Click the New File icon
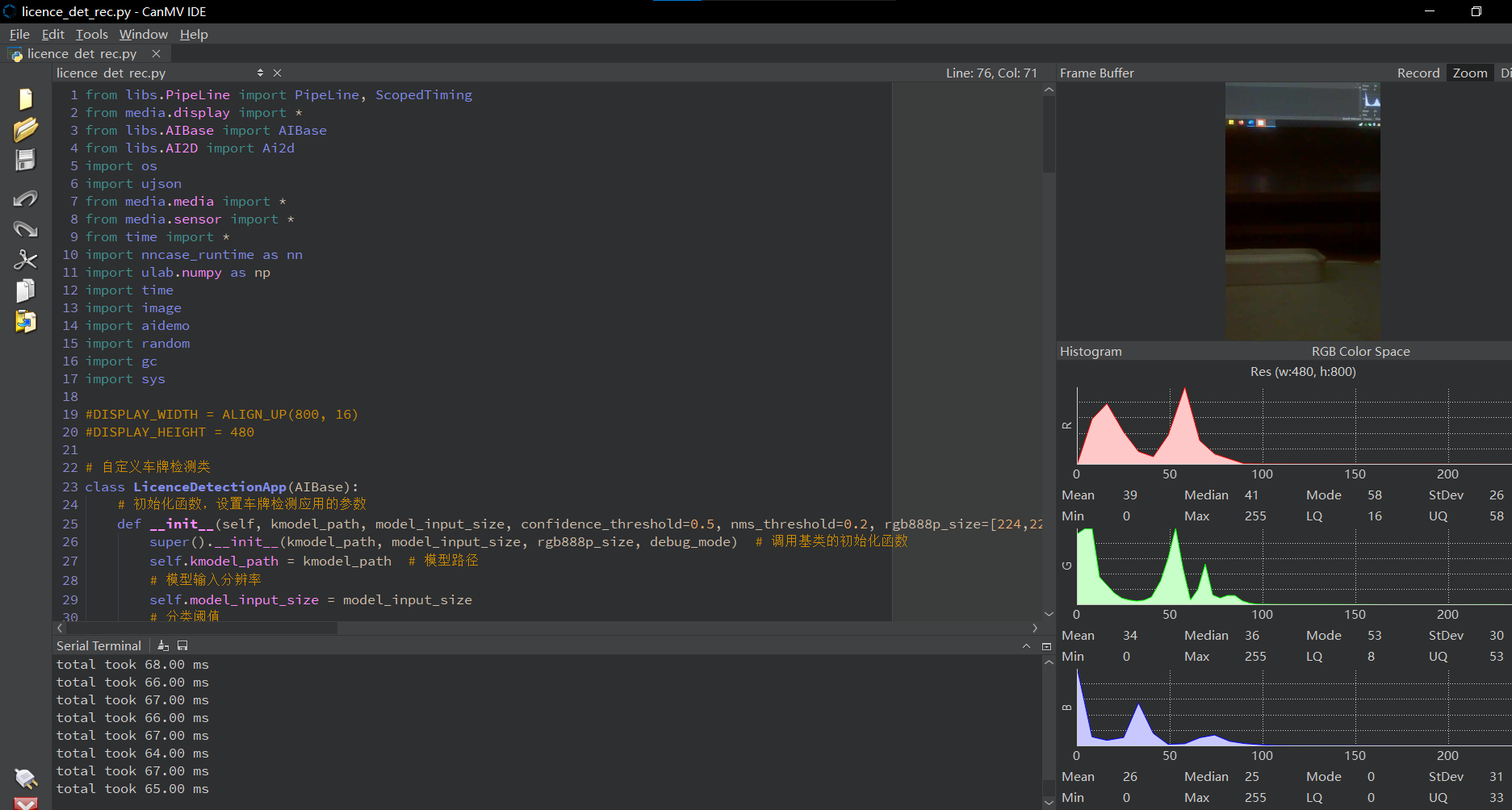The width and height of the screenshot is (1512, 810). click(x=25, y=99)
